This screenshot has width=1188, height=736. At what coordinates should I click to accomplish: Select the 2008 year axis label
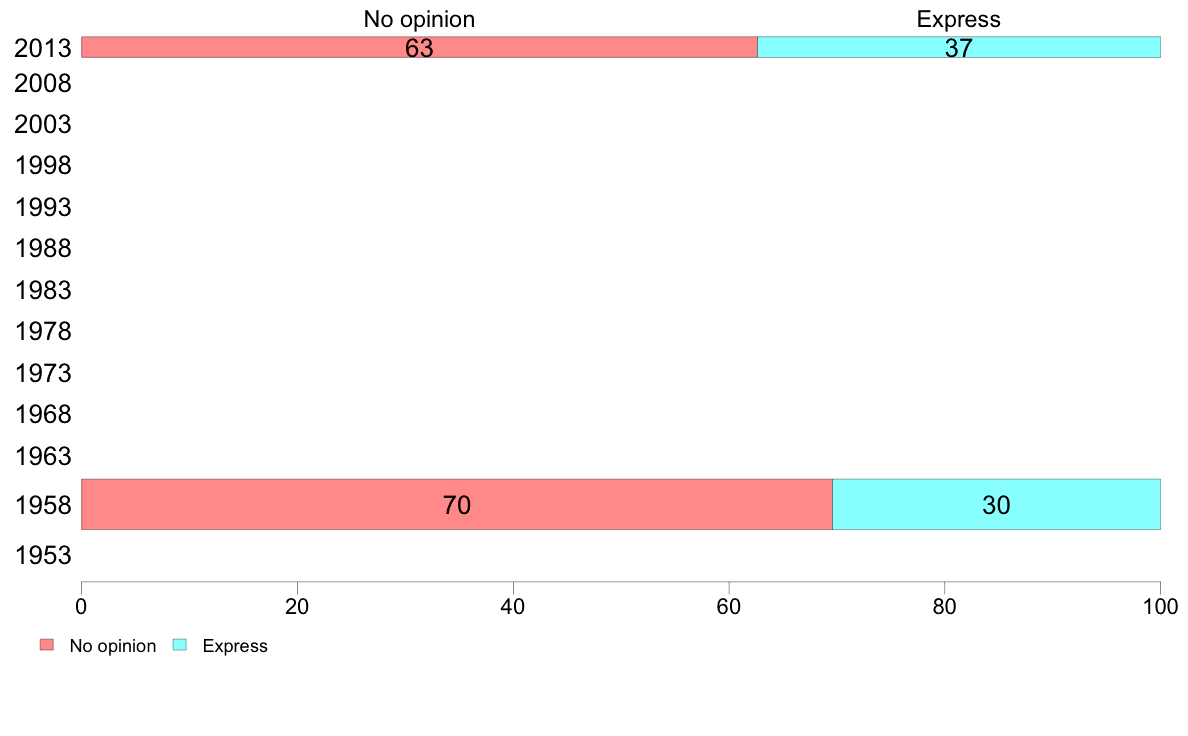42,83
